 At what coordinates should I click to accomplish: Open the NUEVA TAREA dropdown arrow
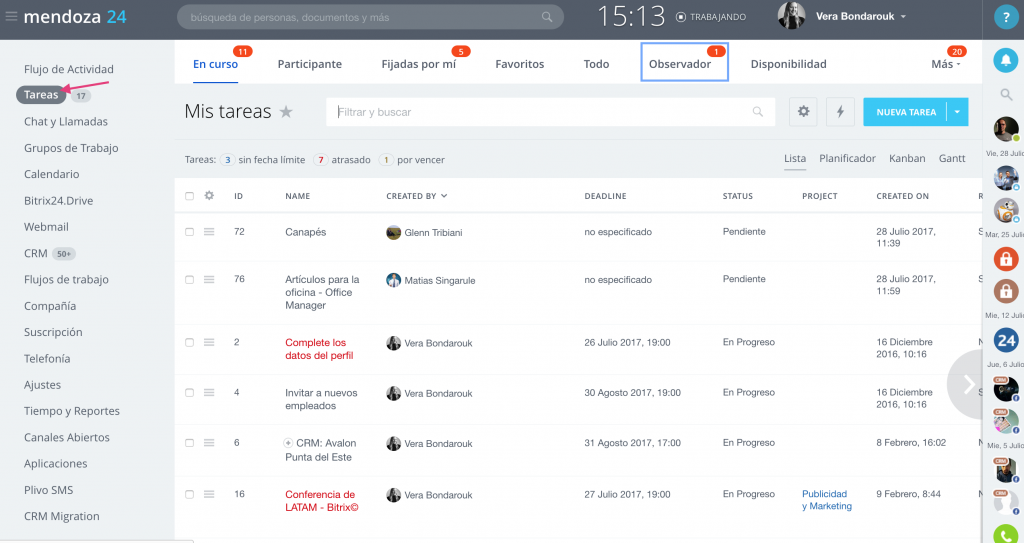[x=957, y=112]
